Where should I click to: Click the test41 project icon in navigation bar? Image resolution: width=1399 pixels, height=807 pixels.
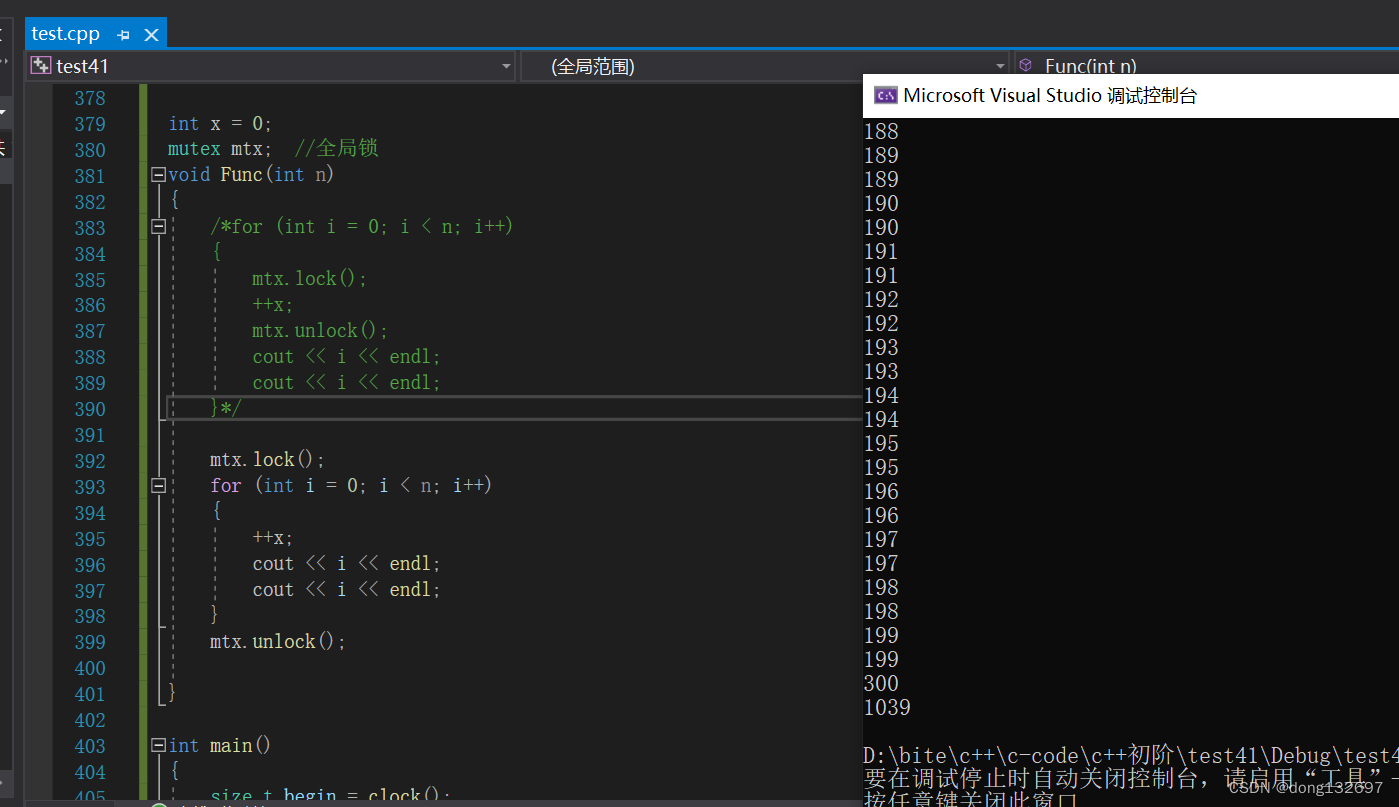40,66
